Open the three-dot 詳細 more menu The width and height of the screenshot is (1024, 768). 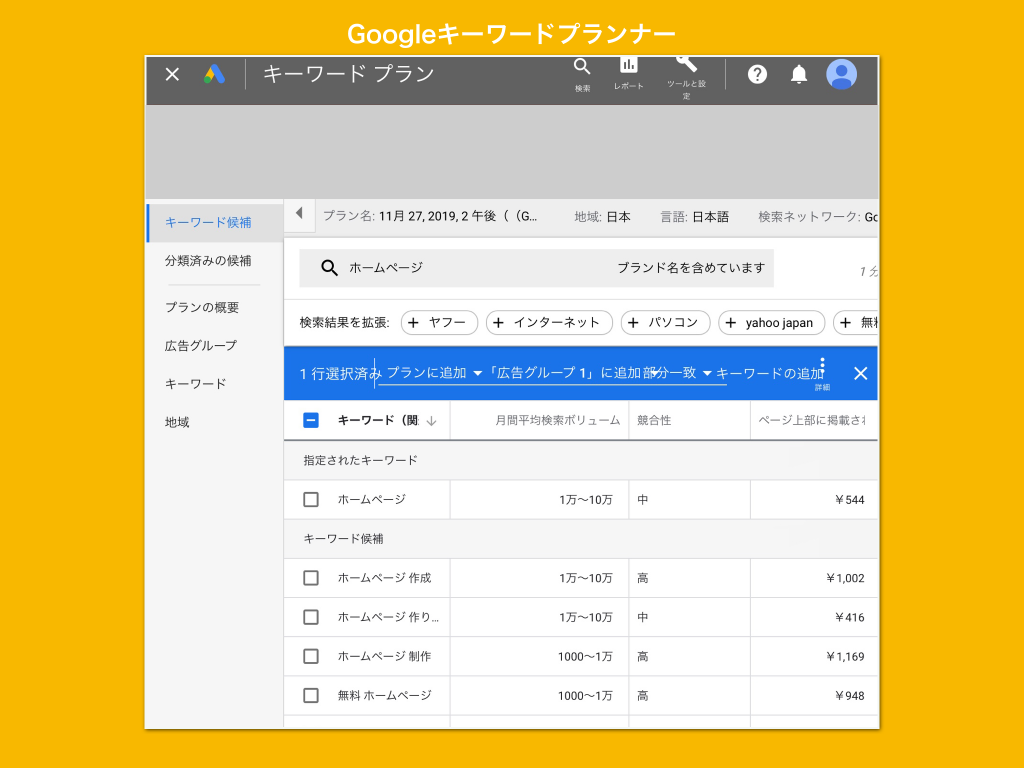point(822,372)
